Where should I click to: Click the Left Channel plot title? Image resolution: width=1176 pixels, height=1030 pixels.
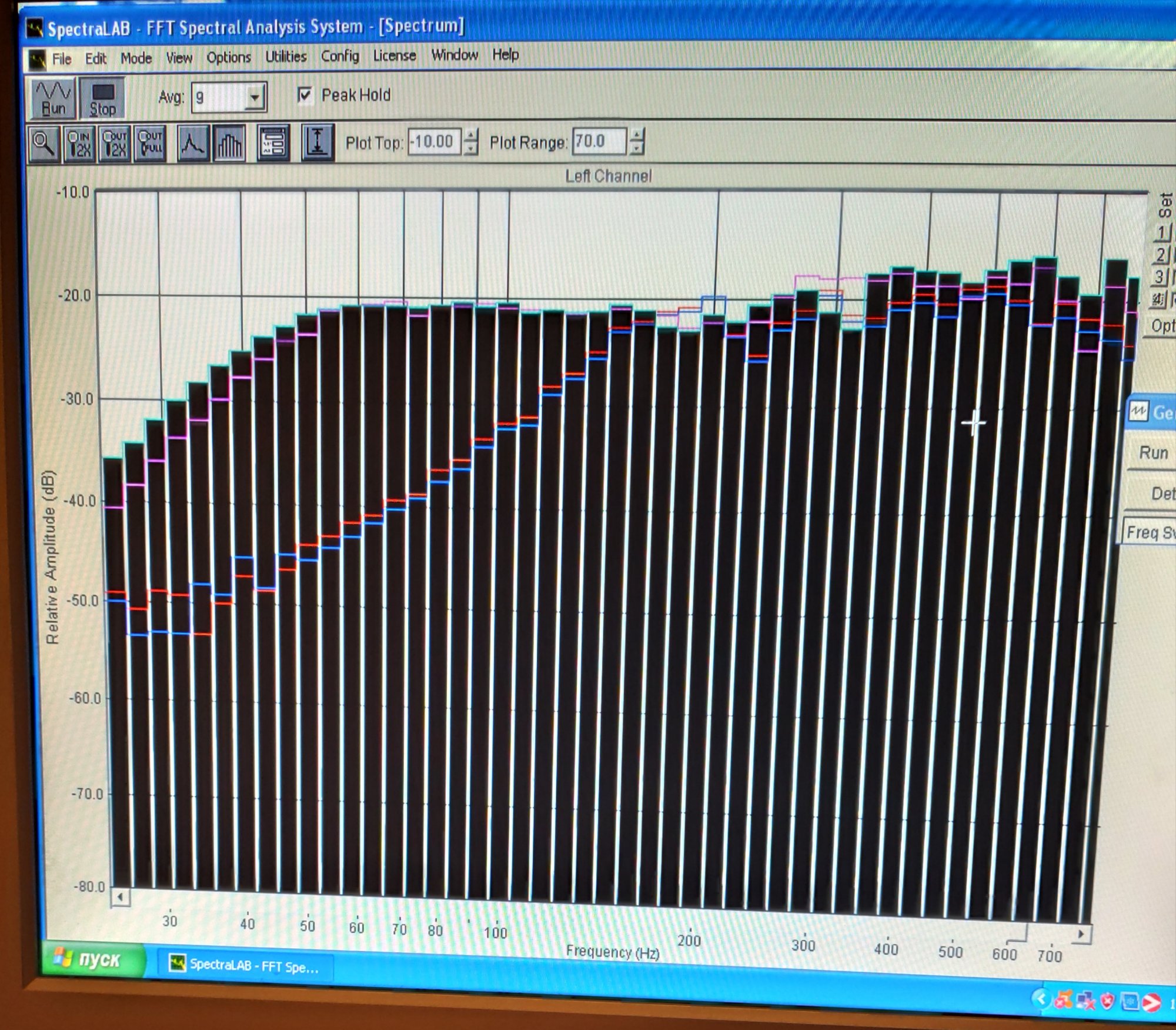coord(609,176)
